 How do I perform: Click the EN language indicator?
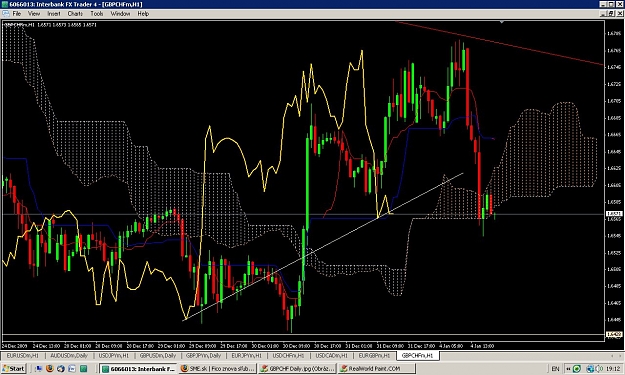coord(555,369)
